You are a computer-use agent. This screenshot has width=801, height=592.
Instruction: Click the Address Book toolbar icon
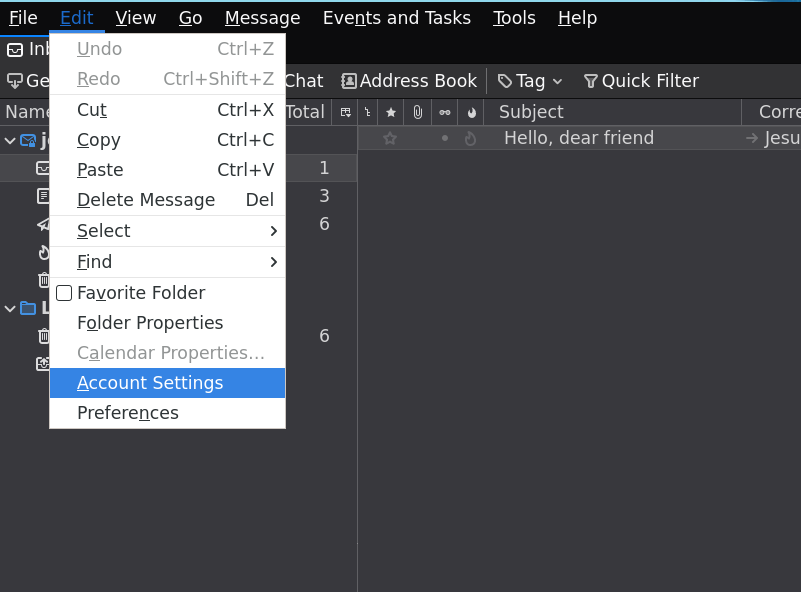tap(349, 81)
